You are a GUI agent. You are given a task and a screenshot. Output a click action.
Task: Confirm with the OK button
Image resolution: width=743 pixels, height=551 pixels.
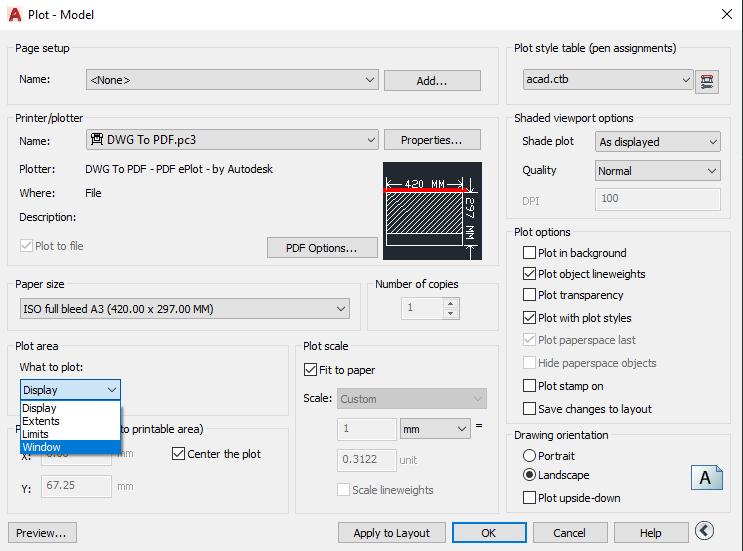coord(489,533)
